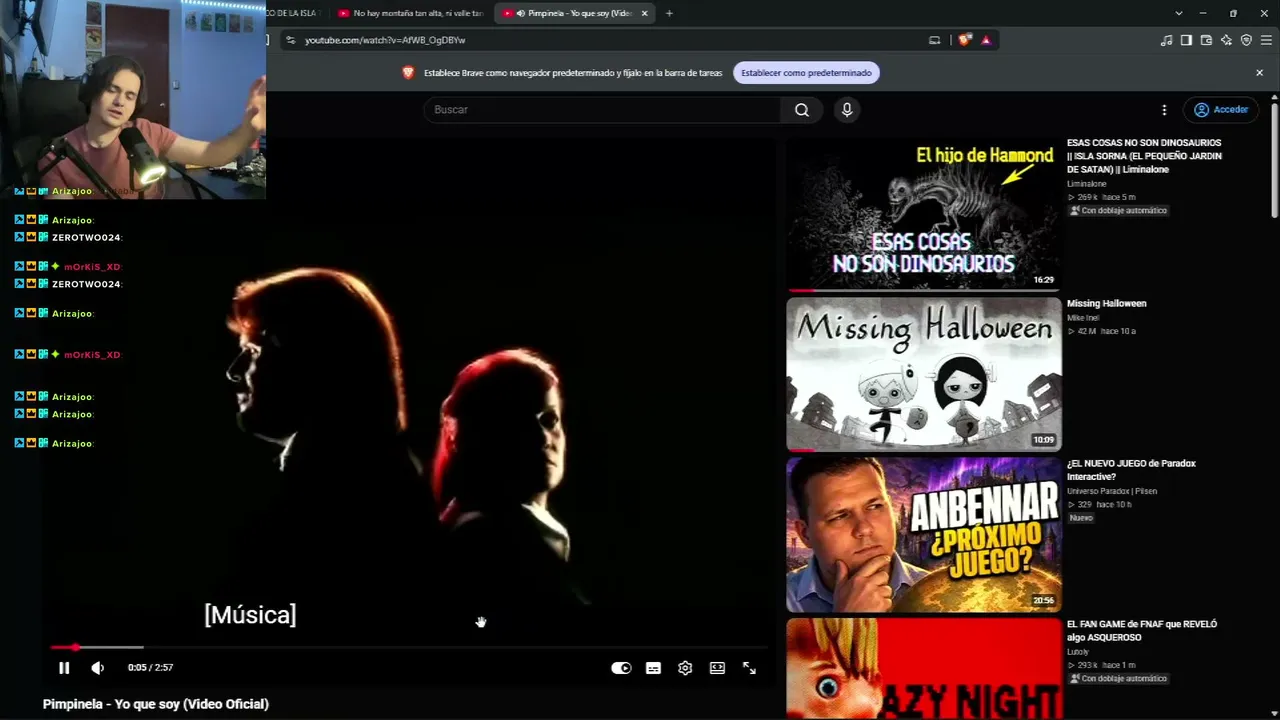Pause the Pimpinela video
1280x720 pixels.
pyautogui.click(x=63, y=668)
